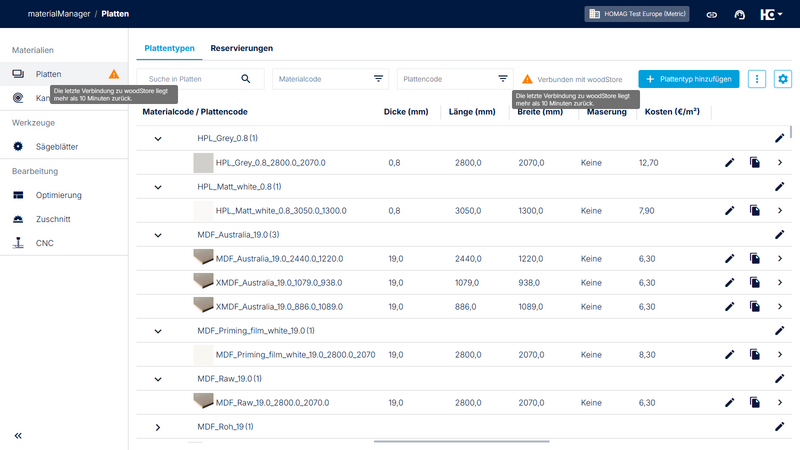800x450 pixels.
Task: Click the HOMAG Test Europe (Metric) button
Action: 637,14
